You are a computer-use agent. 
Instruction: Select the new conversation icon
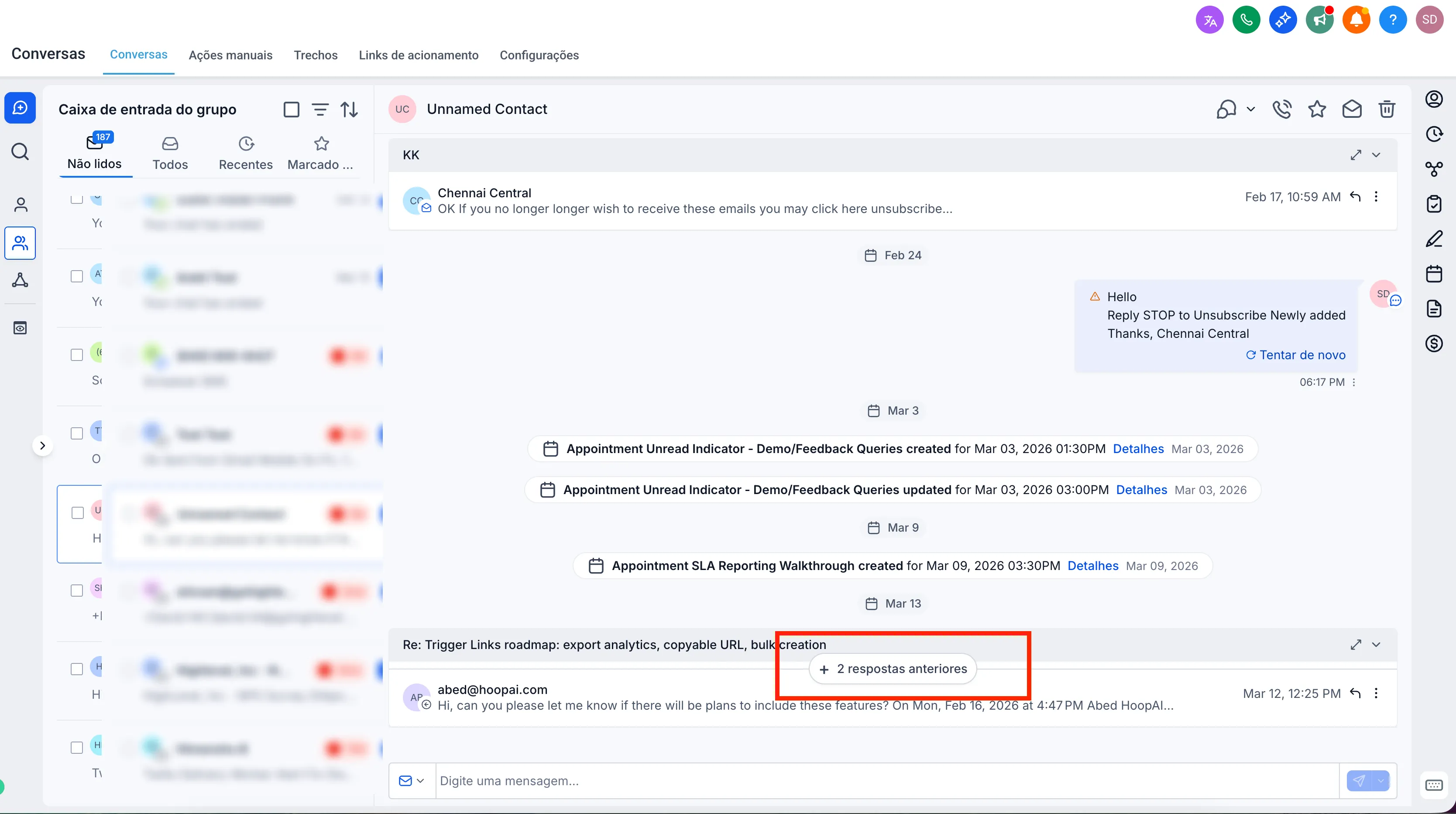click(x=21, y=107)
